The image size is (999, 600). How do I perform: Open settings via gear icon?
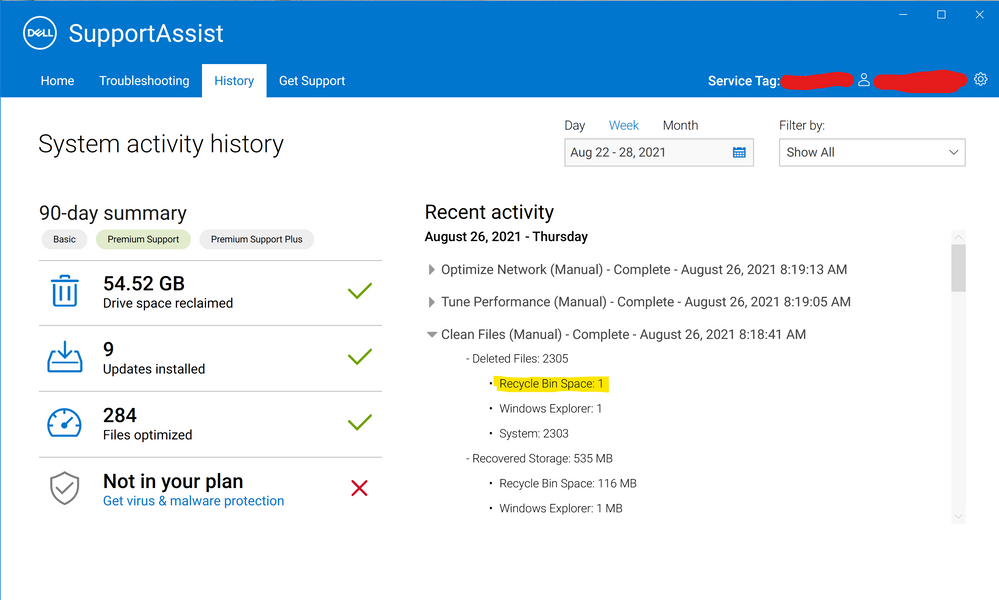(981, 79)
